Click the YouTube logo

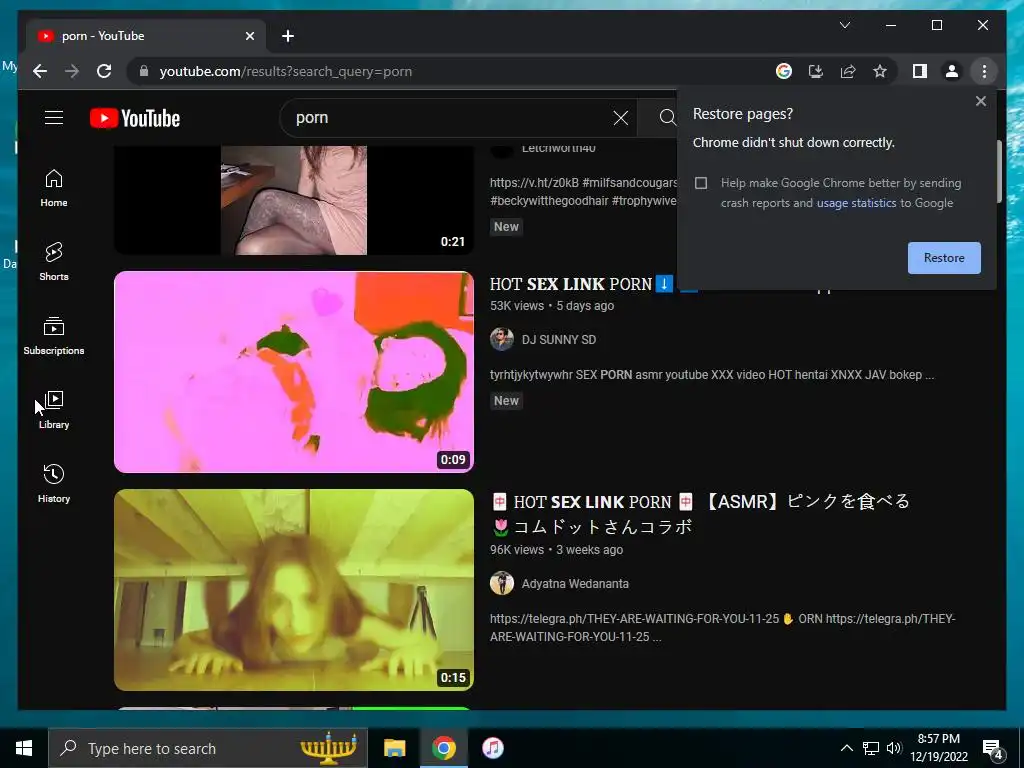[135, 118]
